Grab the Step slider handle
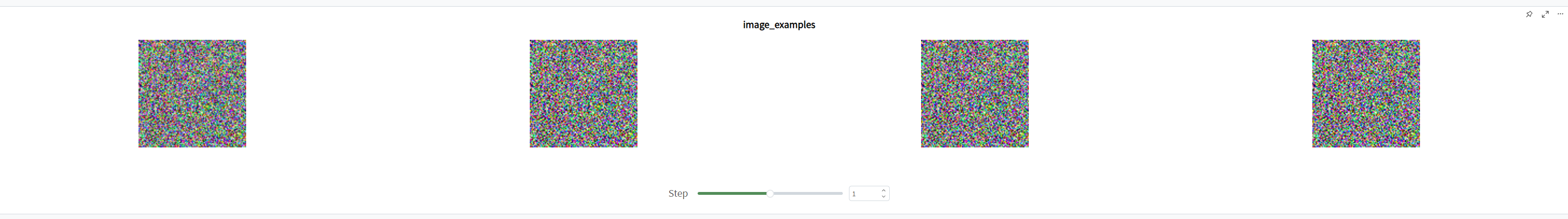Viewport: 1568px width, 219px height. click(x=770, y=193)
